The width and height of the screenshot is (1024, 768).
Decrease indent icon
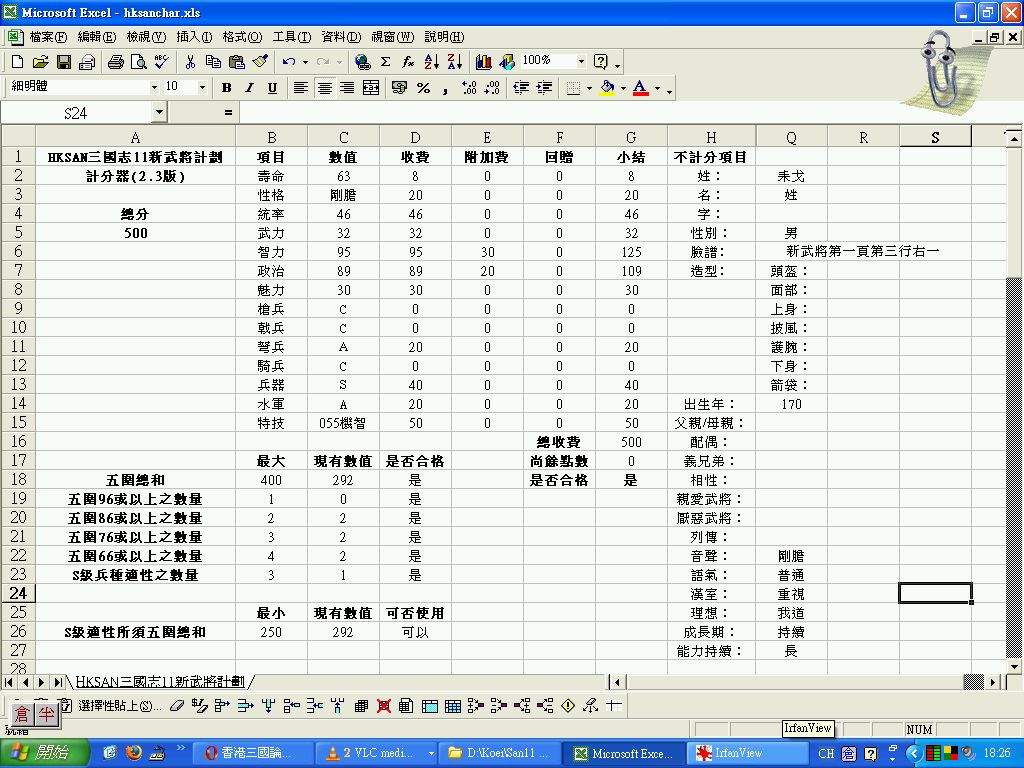(x=520, y=88)
